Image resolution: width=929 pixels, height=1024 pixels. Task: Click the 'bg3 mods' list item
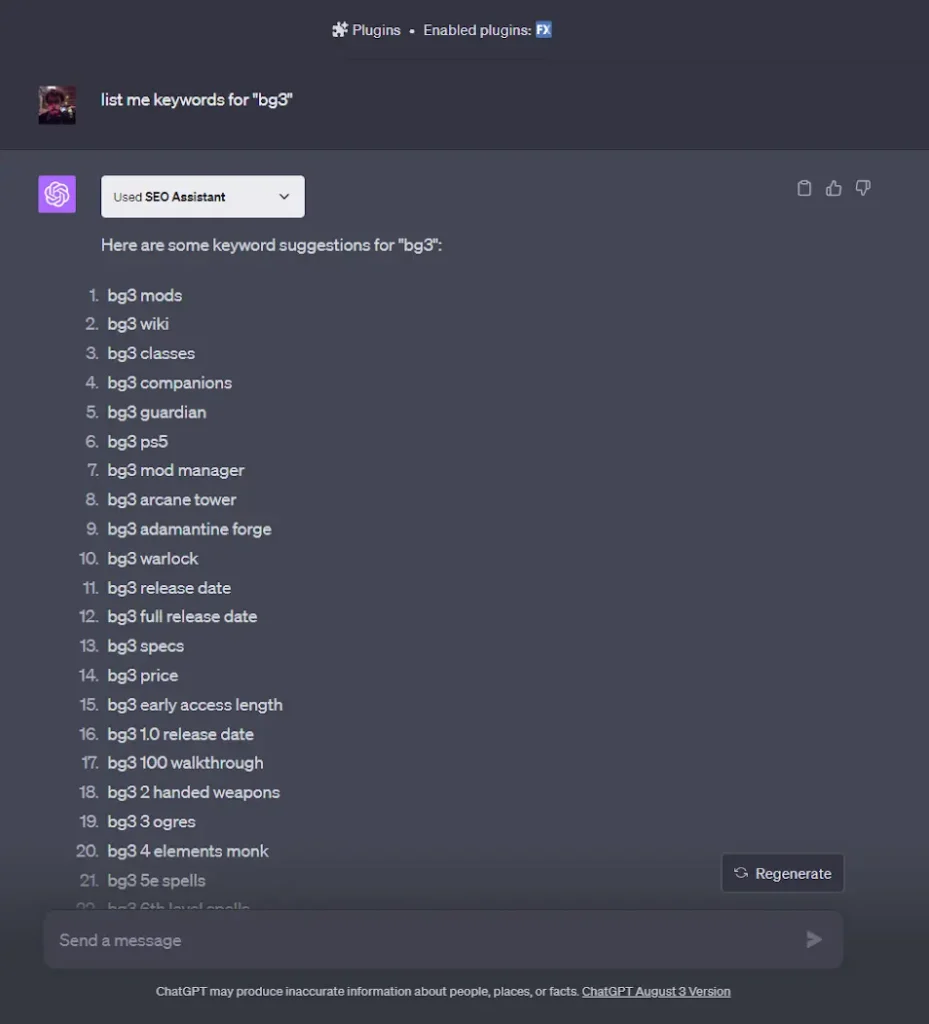145,295
